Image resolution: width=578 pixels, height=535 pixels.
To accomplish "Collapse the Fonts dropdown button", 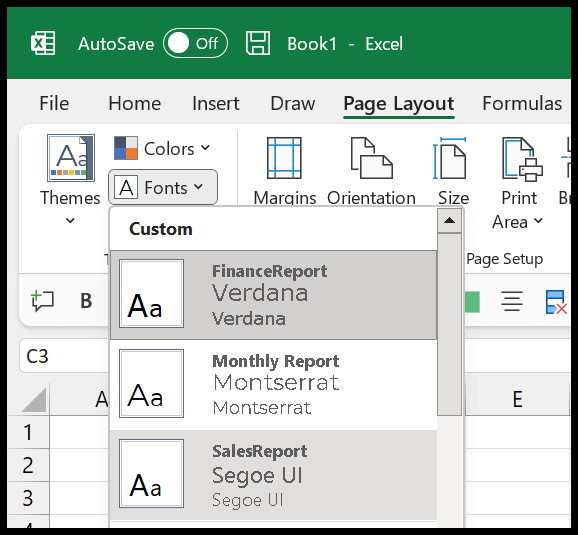I will point(163,187).
